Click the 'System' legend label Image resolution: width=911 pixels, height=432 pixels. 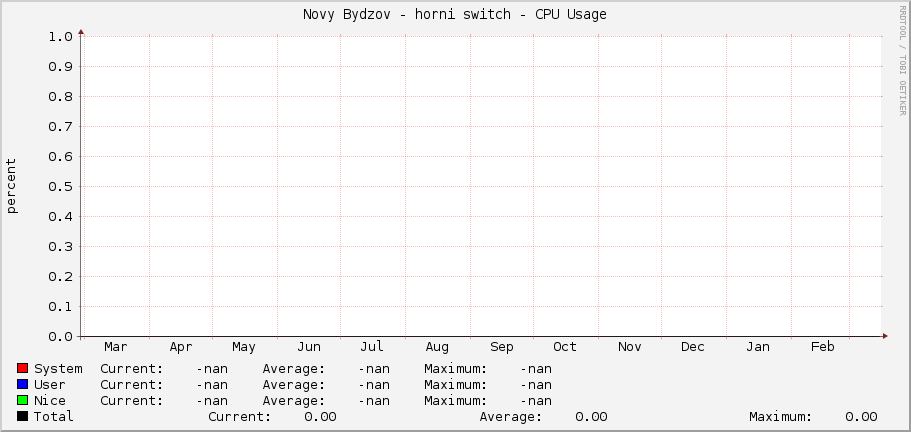[x=58, y=369]
